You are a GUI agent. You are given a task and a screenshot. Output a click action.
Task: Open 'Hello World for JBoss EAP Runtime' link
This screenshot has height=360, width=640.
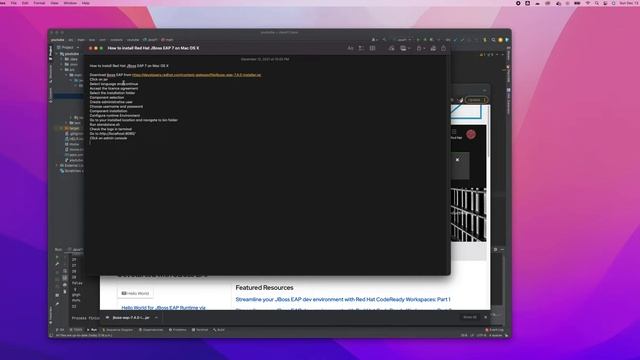pyautogui.click(x=164, y=307)
